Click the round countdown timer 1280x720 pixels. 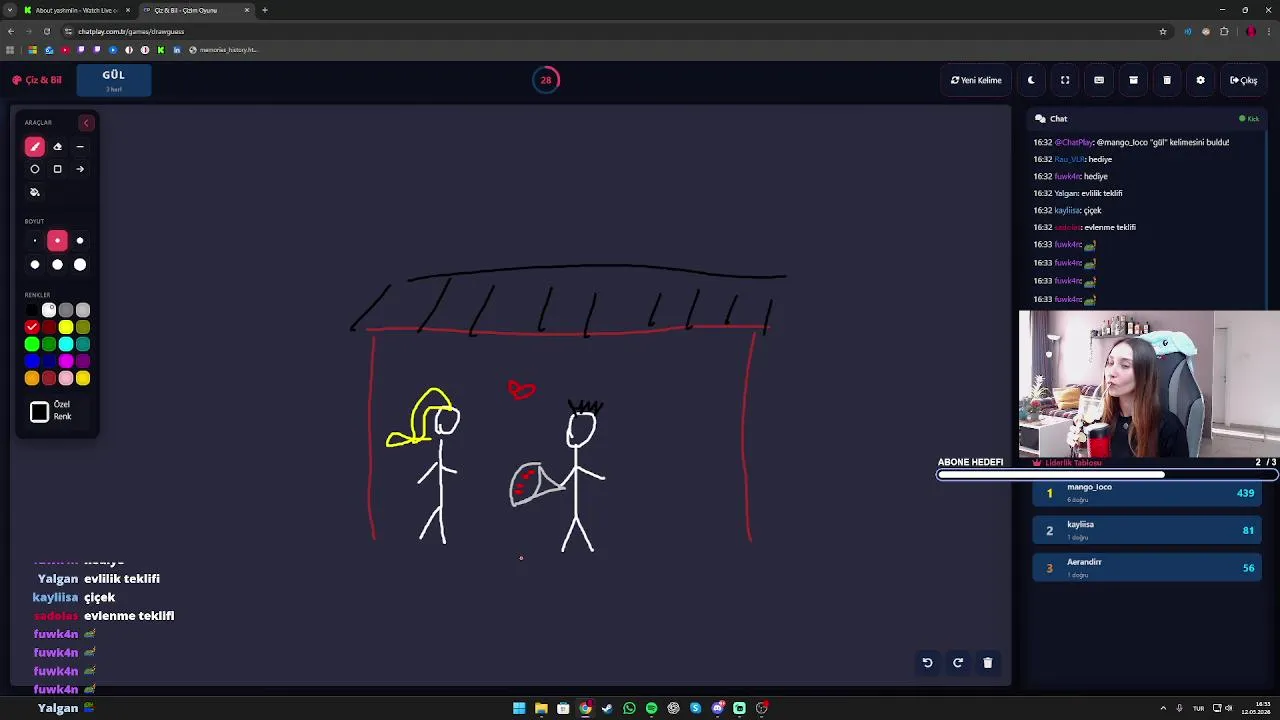[546, 80]
